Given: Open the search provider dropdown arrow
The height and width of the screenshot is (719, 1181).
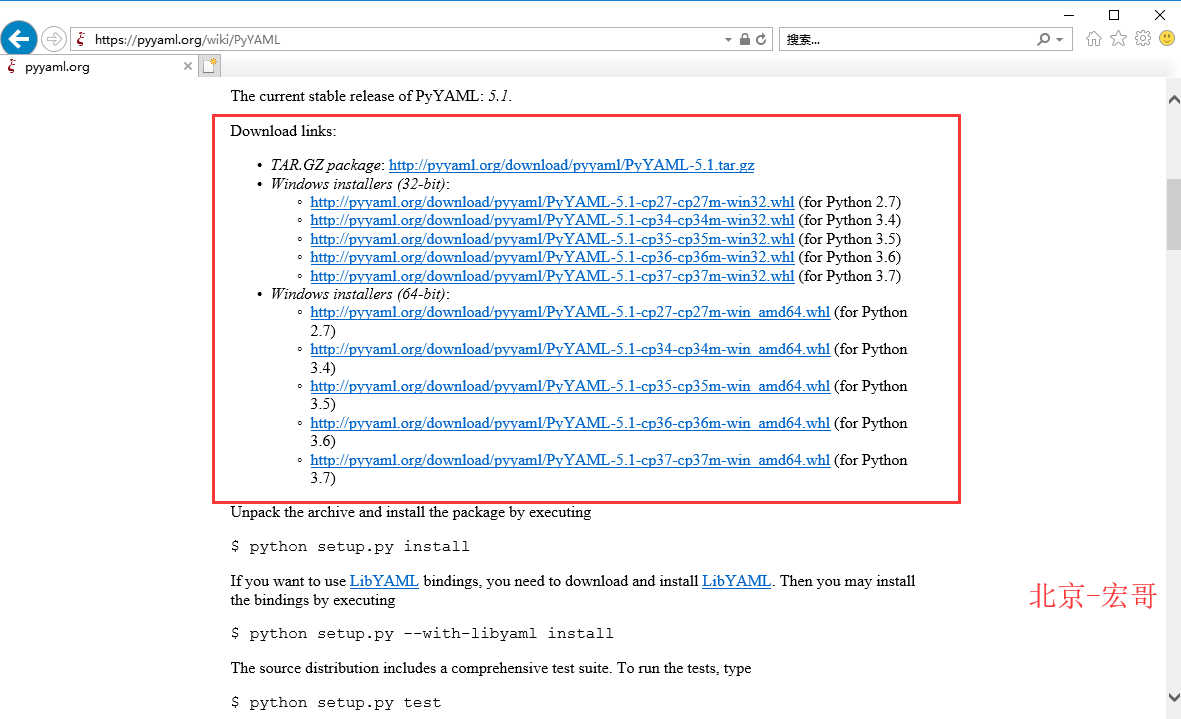Looking at the screenshot, I should point(1058,38).
